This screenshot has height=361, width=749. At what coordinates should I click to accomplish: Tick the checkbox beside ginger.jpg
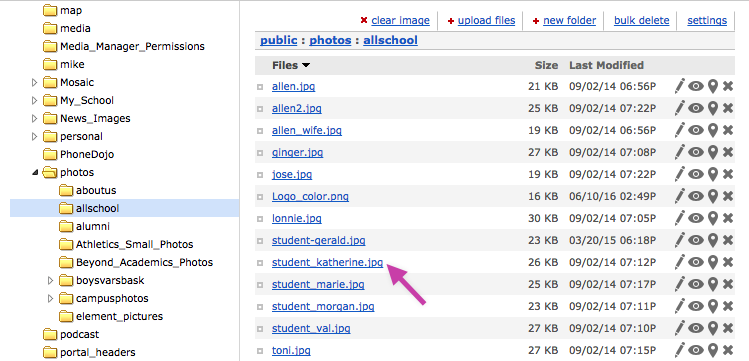(260, 153)
